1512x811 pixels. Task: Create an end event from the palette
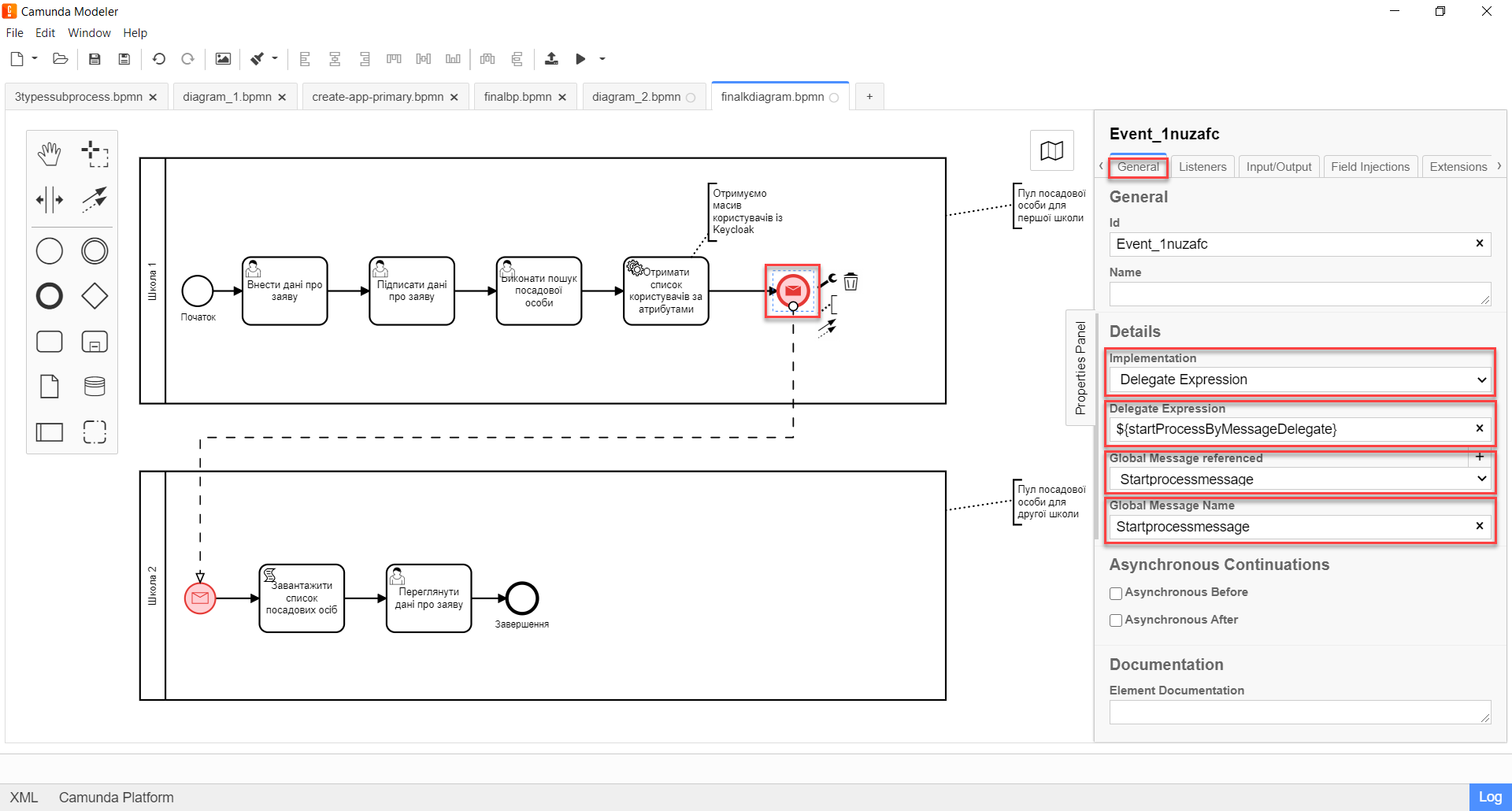click(50, 296)
